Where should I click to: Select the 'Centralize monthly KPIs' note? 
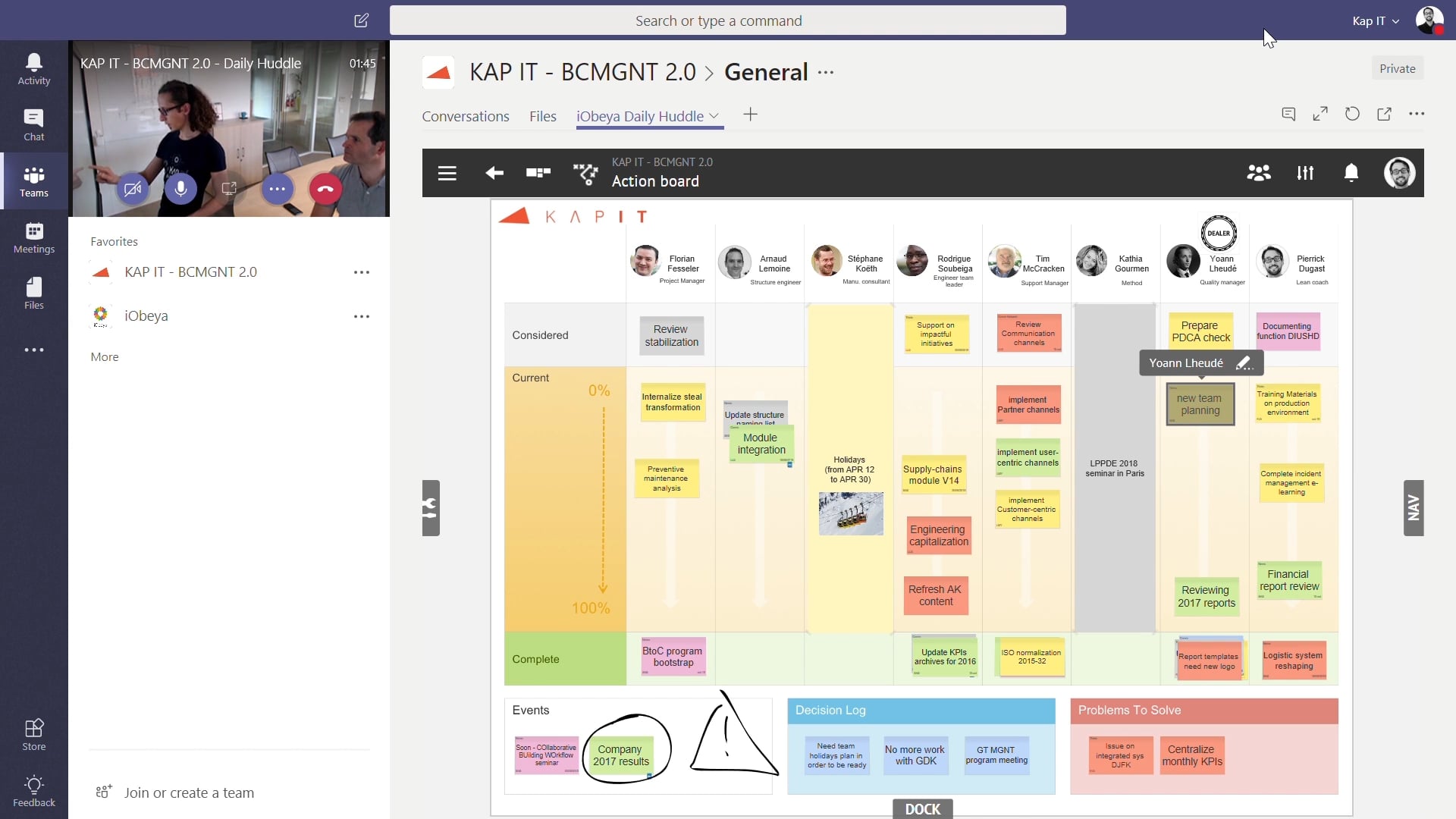click(x=1192, y=755)
